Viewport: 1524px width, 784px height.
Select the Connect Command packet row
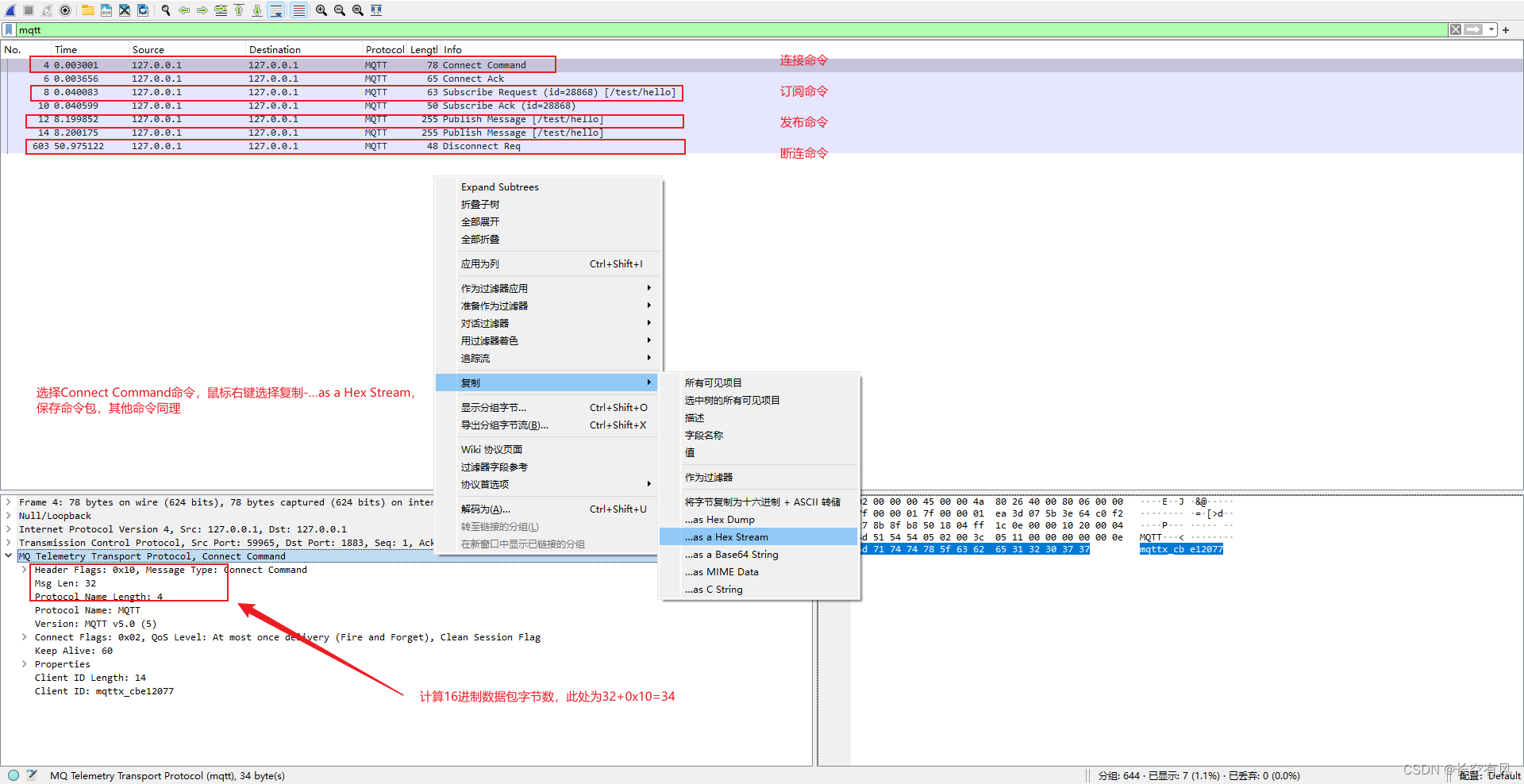pyautogui.click(x=762, y=65)
